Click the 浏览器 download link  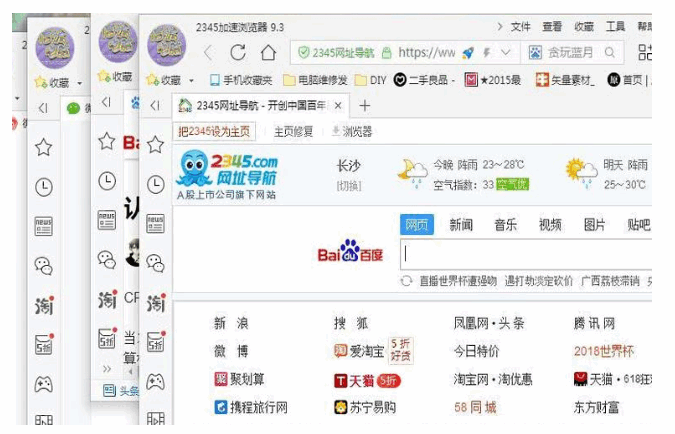click(x=352, y=131)
